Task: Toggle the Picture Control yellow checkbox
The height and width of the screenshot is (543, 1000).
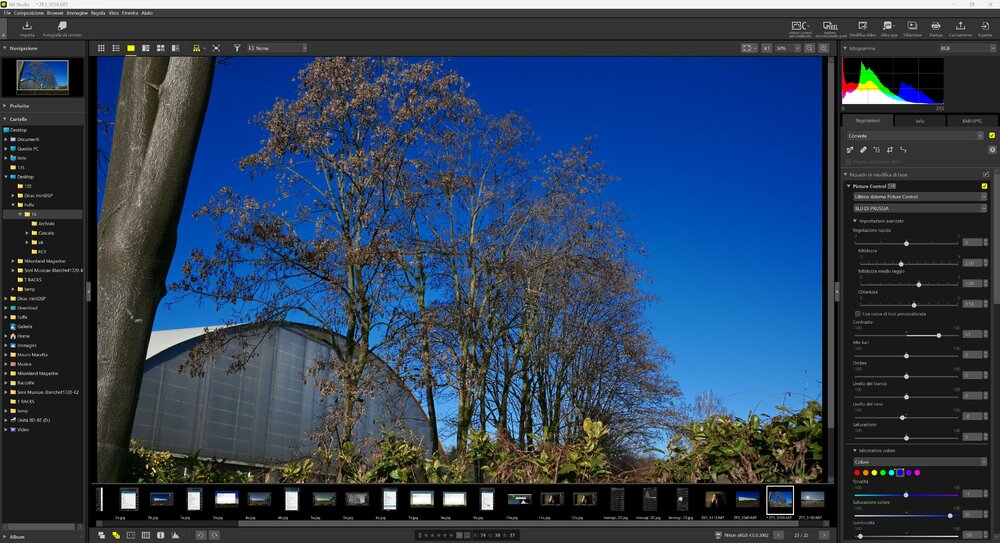Action: pos(985,186)
